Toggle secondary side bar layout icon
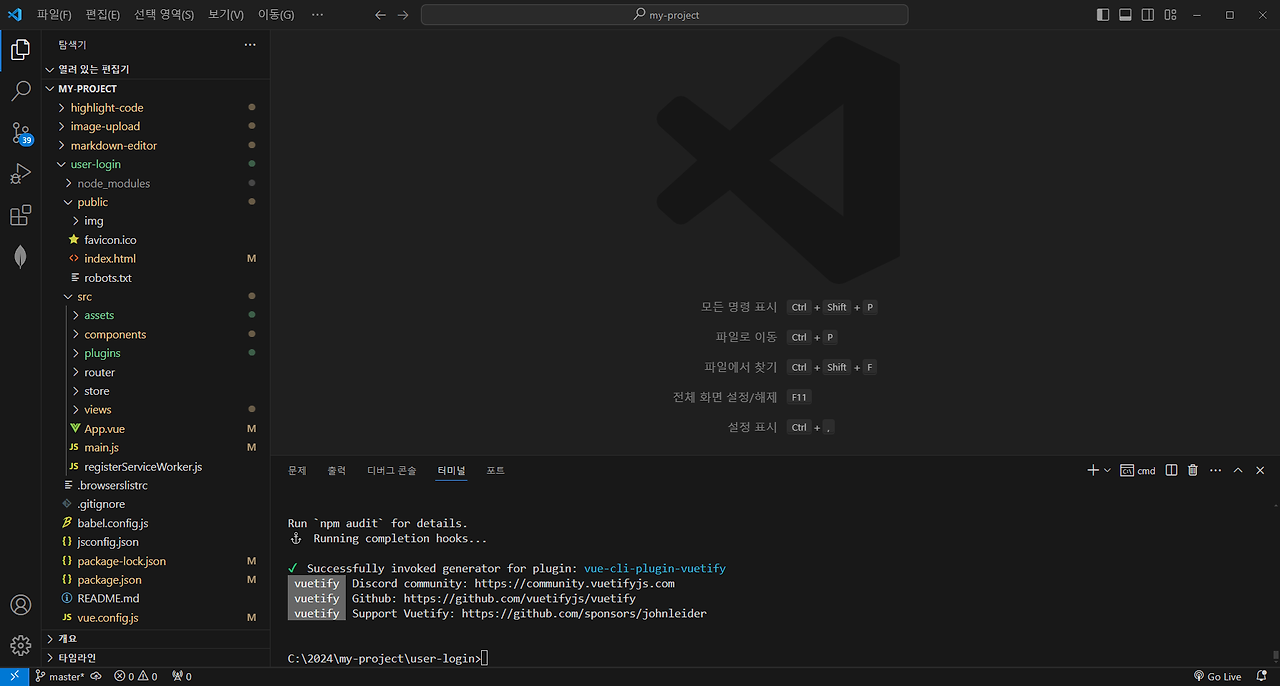 click(1147, 15)
